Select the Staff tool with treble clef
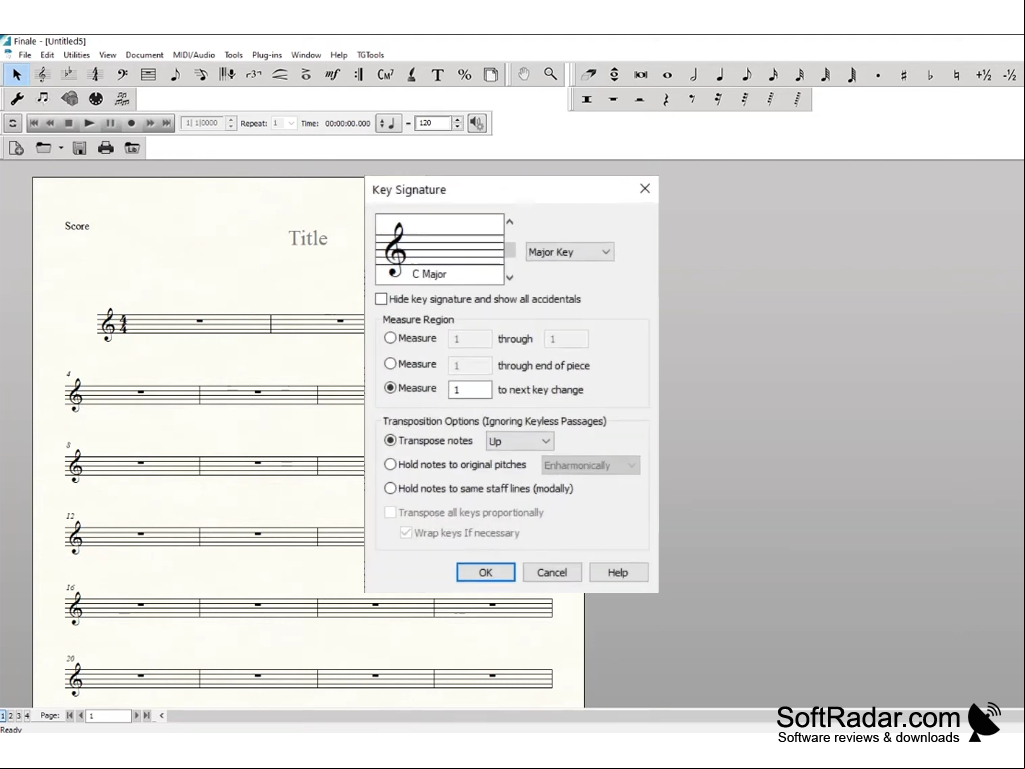1025x769 pixels. [x=42, y=75]
